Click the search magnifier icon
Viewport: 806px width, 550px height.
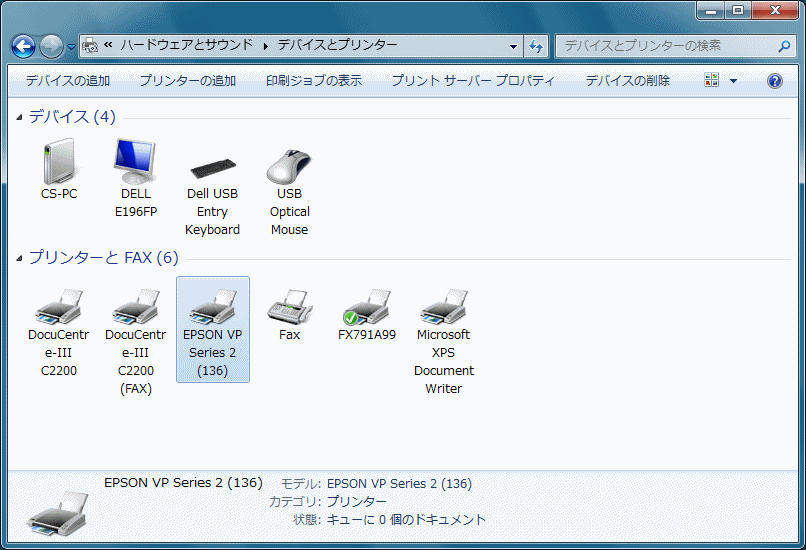(x=784, y=46)
